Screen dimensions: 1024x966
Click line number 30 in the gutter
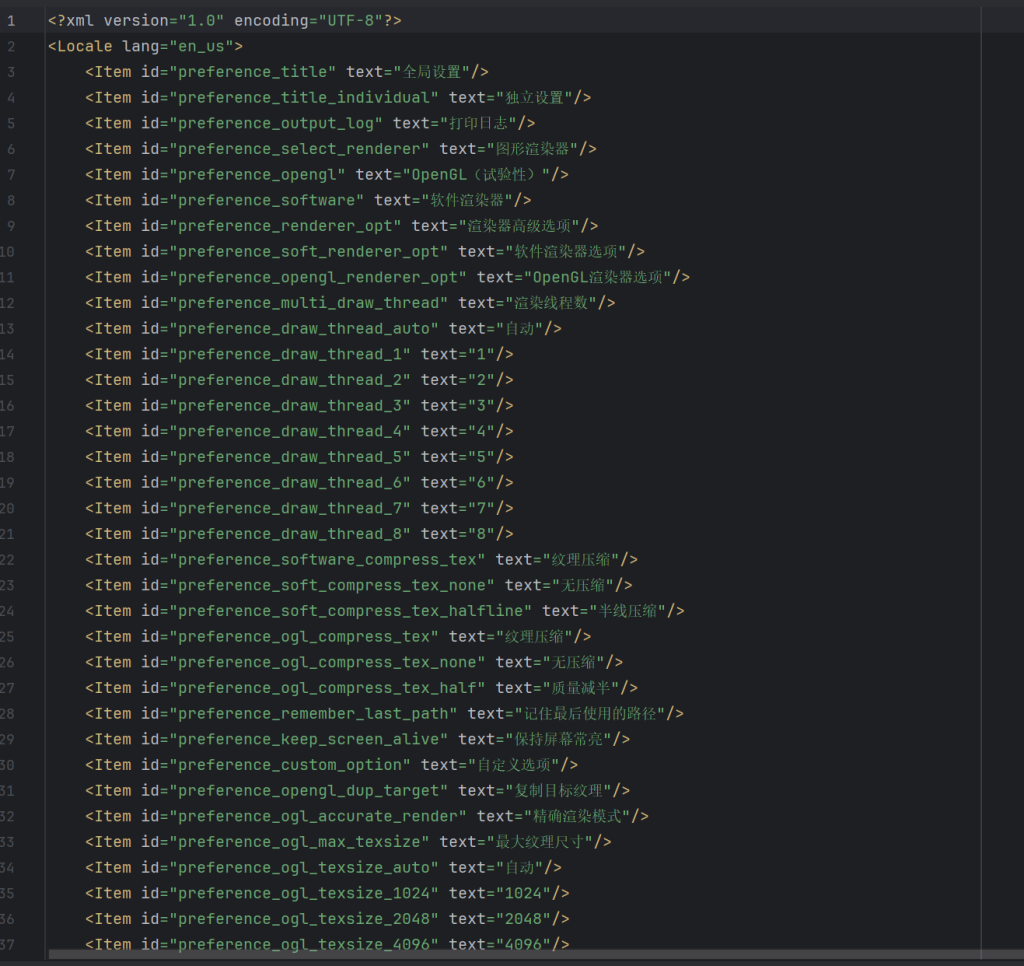[x=11, y=765]
